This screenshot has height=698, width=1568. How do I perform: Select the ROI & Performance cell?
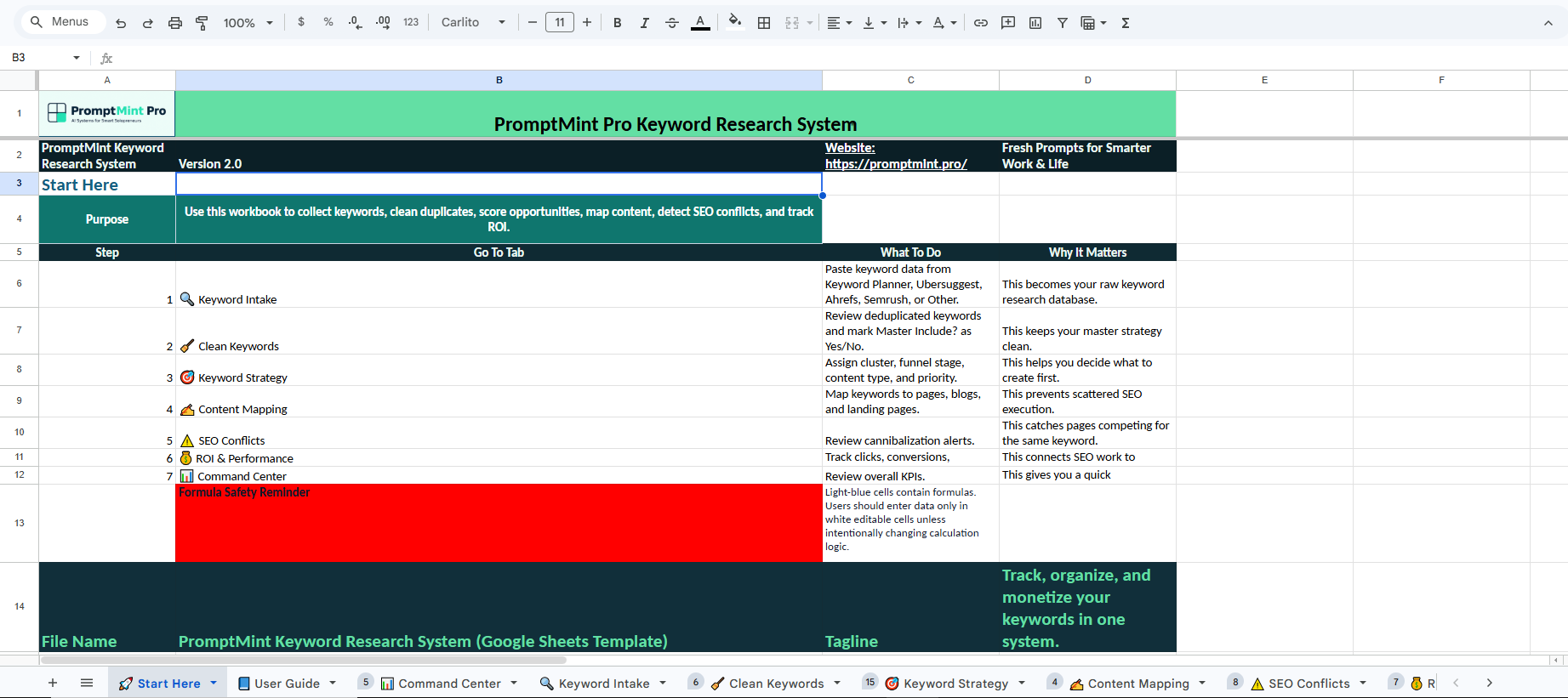point(499,457)
